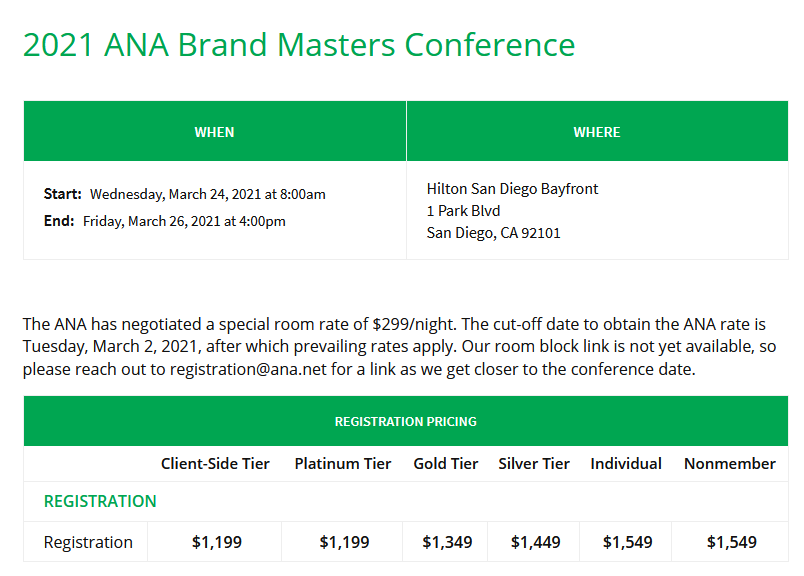Select the Individual column header
Screen dimensions: 804x576
(x=626, y=464)
